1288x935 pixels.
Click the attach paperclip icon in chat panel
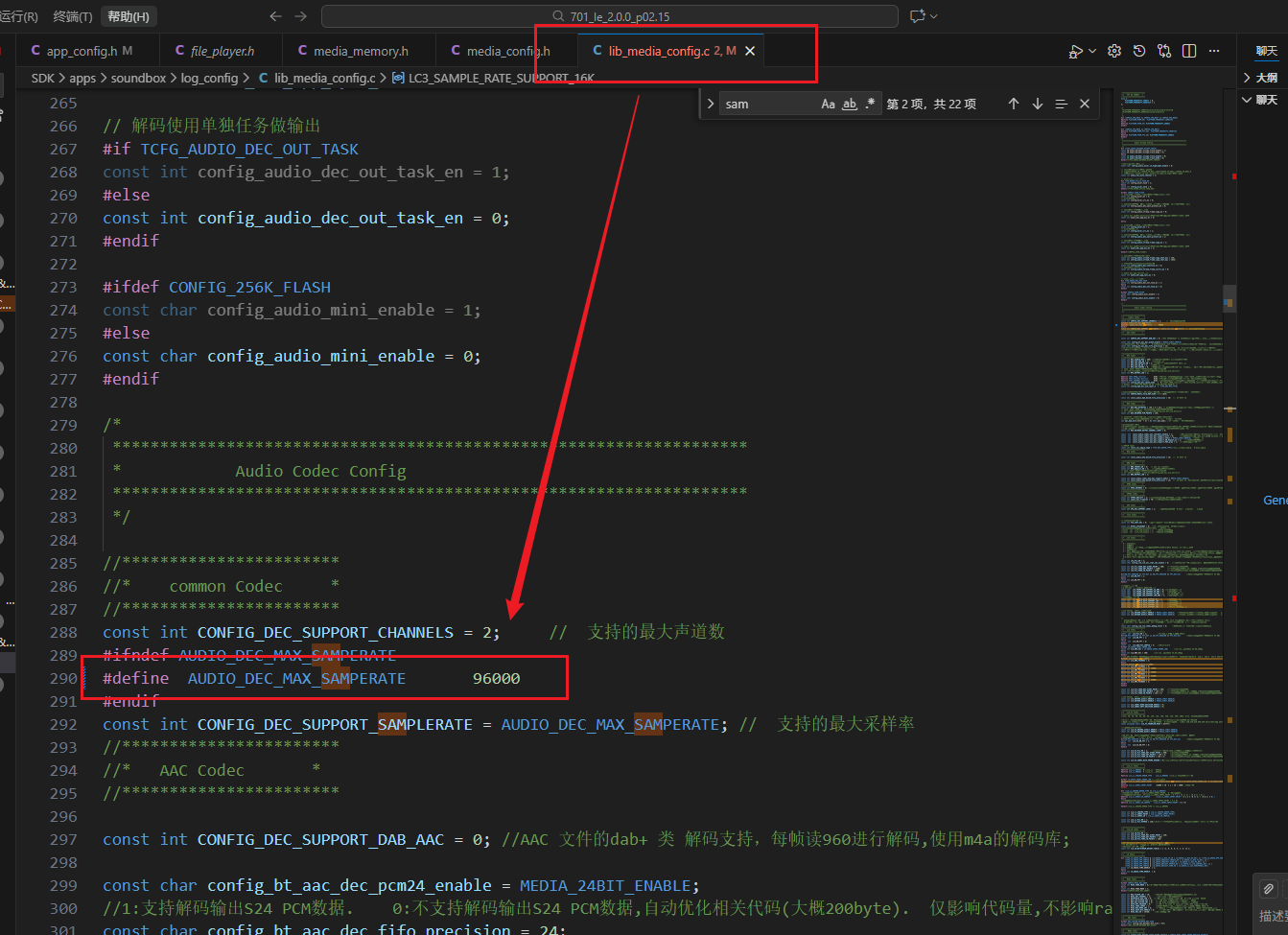click(1268, 889)
